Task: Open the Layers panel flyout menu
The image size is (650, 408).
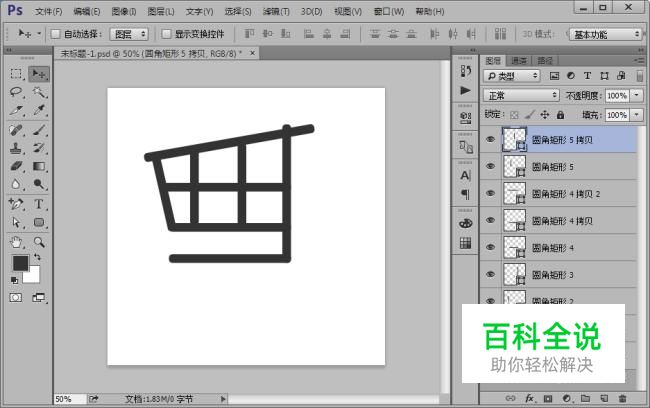Action: [x=640, y=61]
